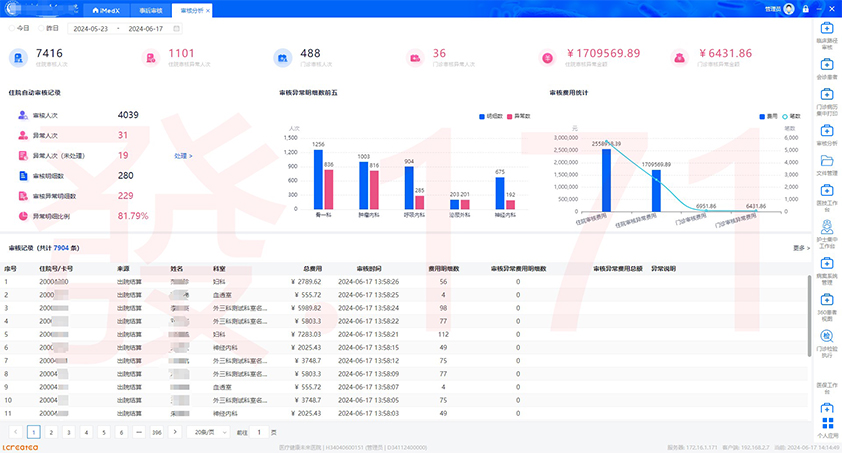
Task: Close the 审核分析 tab
Action: click(x=208, y=10)
